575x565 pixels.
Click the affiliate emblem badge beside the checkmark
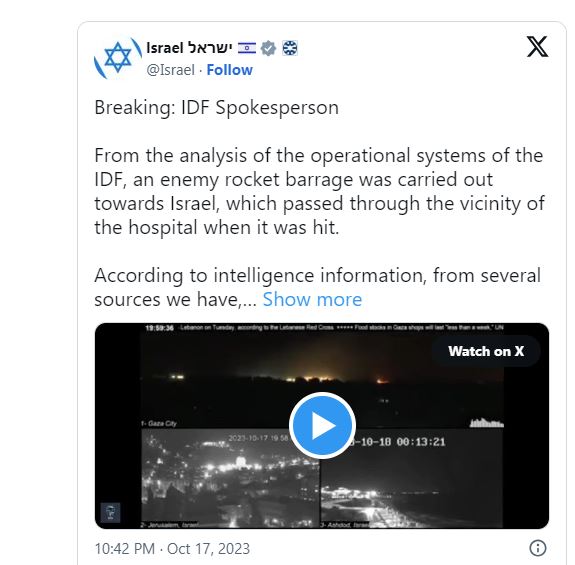(x=290, y=48)
